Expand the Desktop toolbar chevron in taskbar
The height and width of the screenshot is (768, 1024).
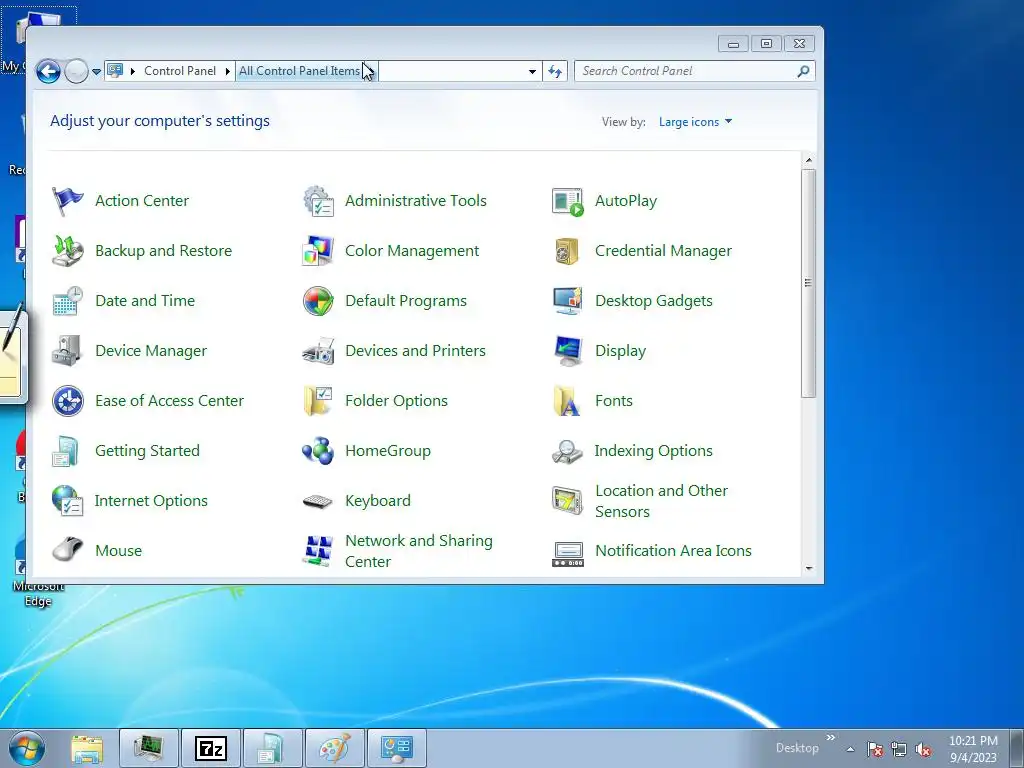831,737
